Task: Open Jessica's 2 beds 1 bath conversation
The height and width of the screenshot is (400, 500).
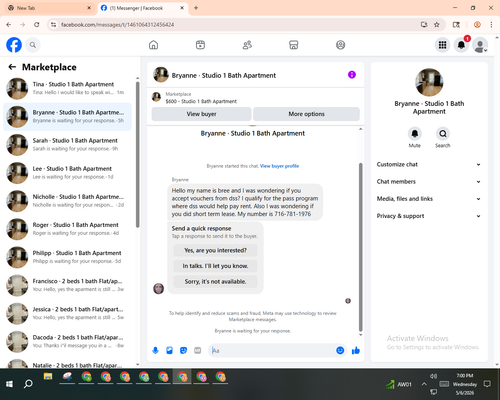Action: coord(67,313)
